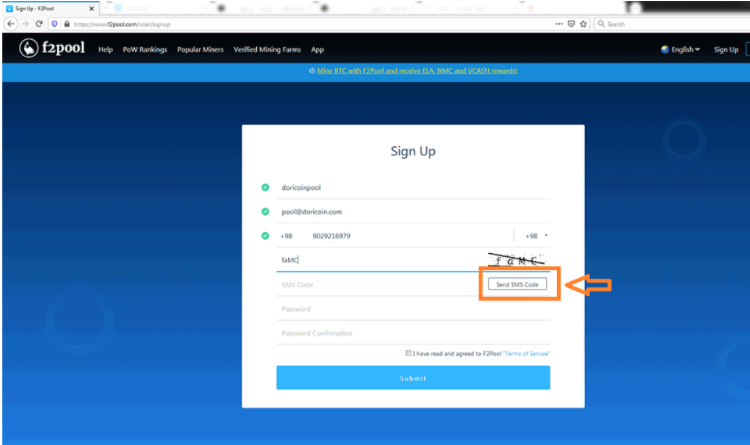Viewport: 750px width, 445px height.
Task: Open PoW Rankings page
Action: 145,50
